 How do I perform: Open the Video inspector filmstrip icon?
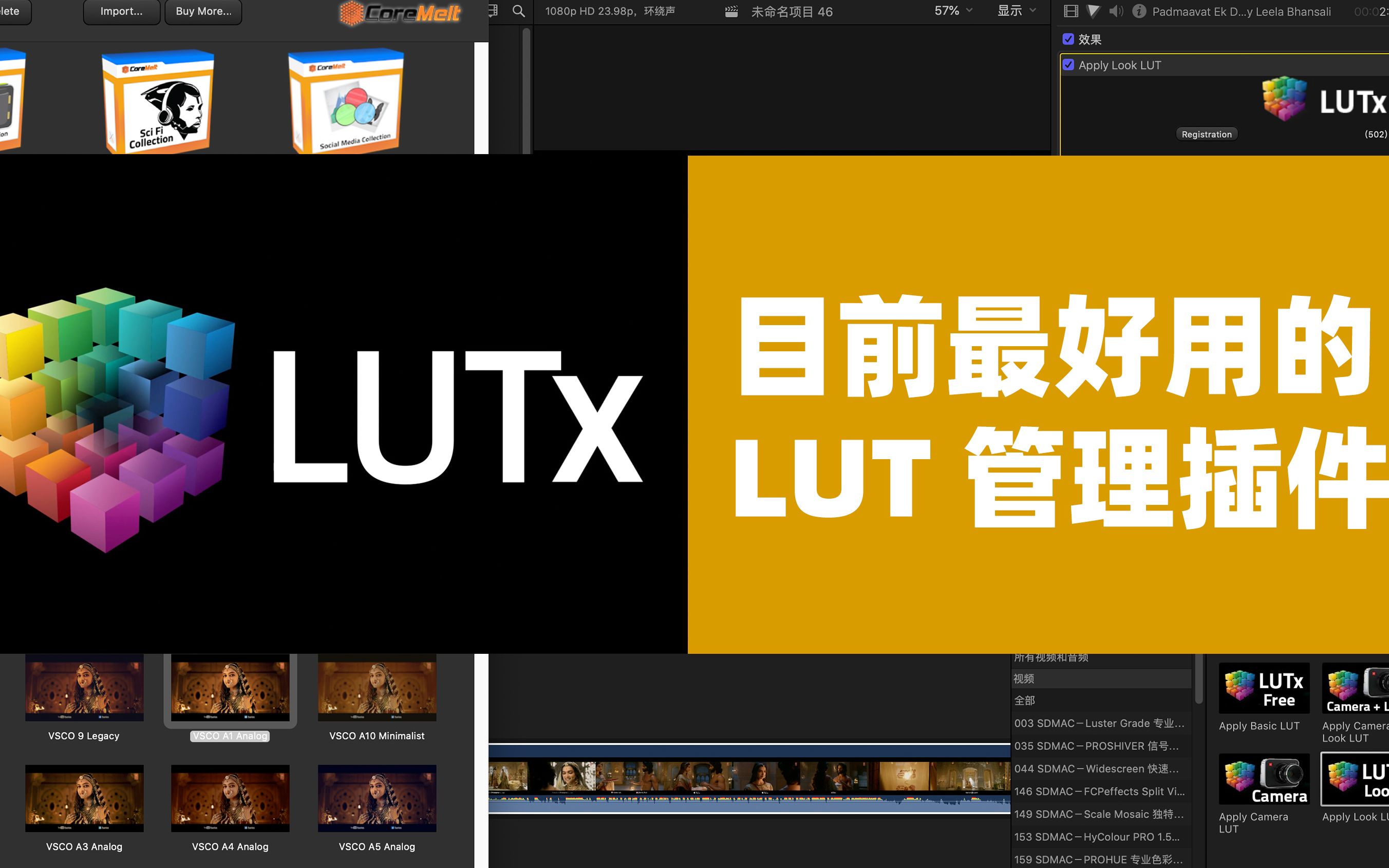(1071, 11)
